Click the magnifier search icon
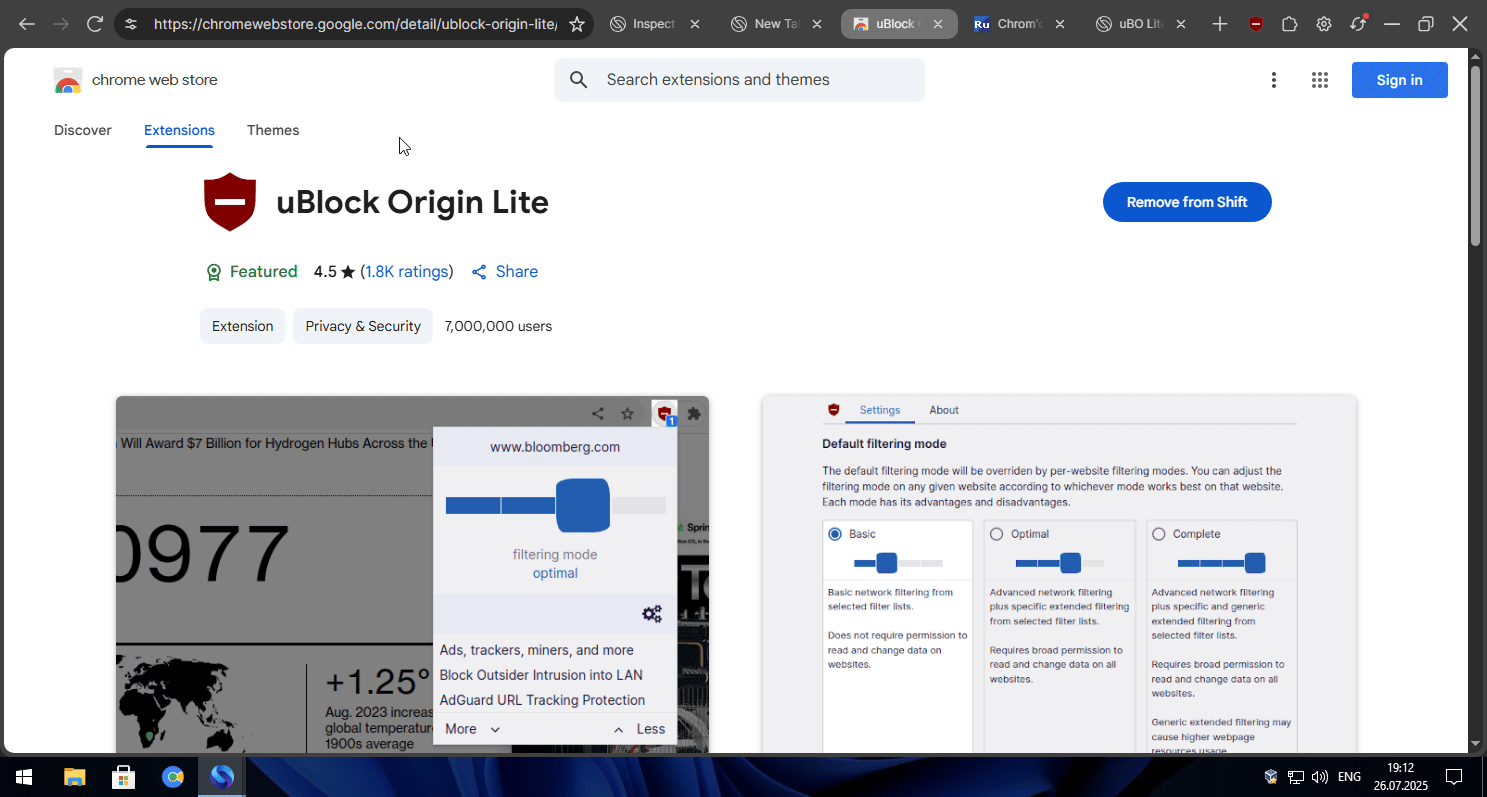This screenshot has height=797, width=1487. 578,80
